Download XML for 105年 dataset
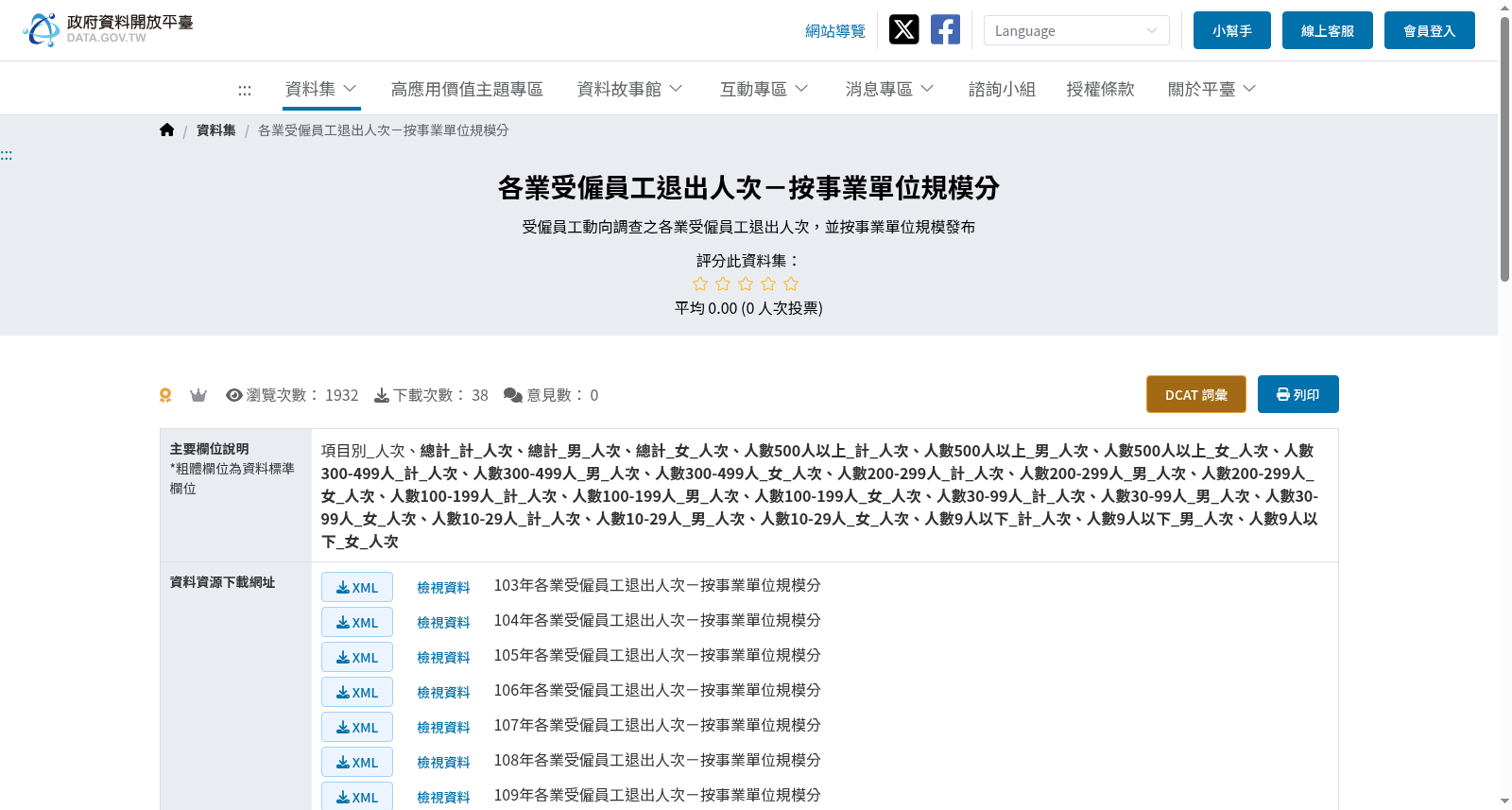This screenshot has width=1512, height=810. point(357,657)
